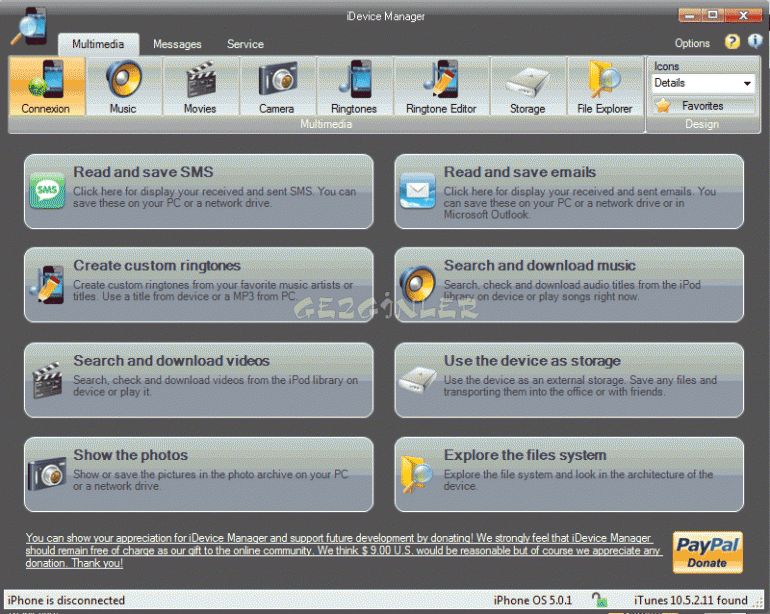Image resolution: width=770 pixels, height=614 pixels.
Task: Click the custom ringtones pencil icon
Action: [47, 284]
